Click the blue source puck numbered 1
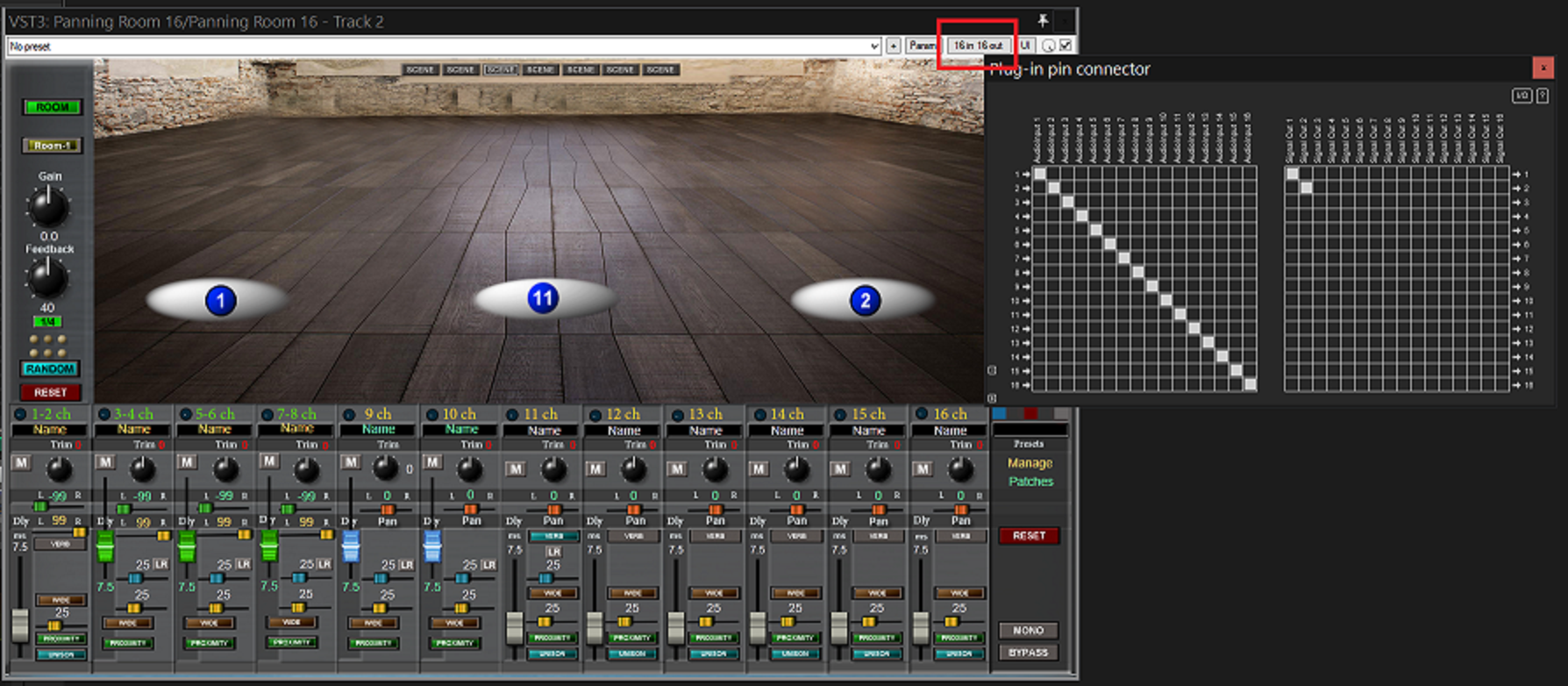1568x686 pixels. [x=220, y=301]
